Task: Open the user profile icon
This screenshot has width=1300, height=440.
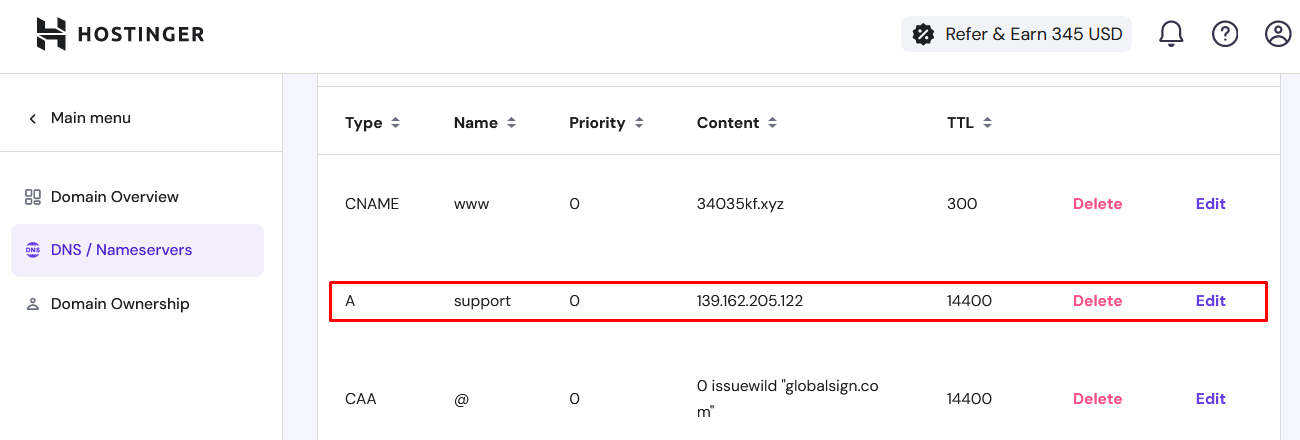Action: tap(1278, 34)
